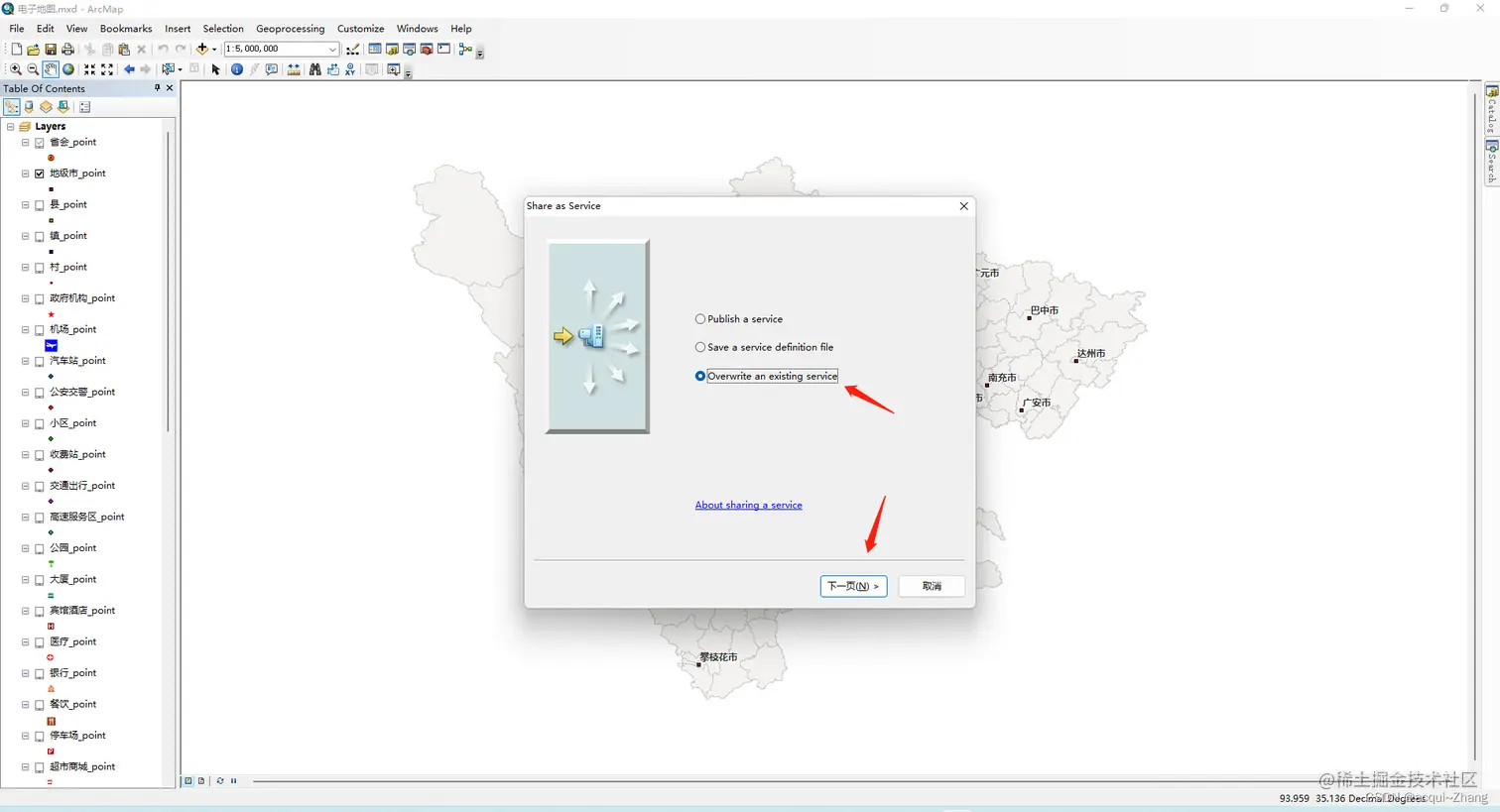Screen dimensions: 1500x812
Task: Save the map with the floppy icon
Action: click(x=51, y=49)
